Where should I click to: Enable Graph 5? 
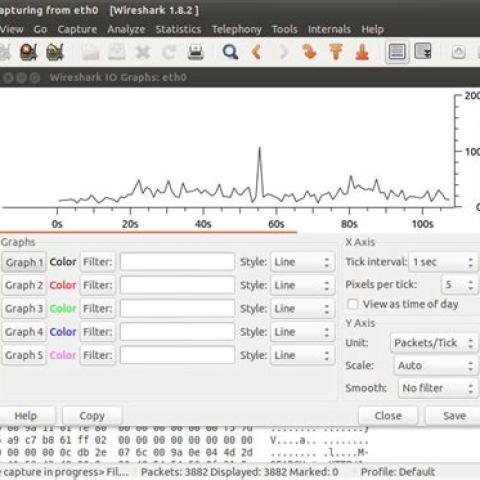24,355
